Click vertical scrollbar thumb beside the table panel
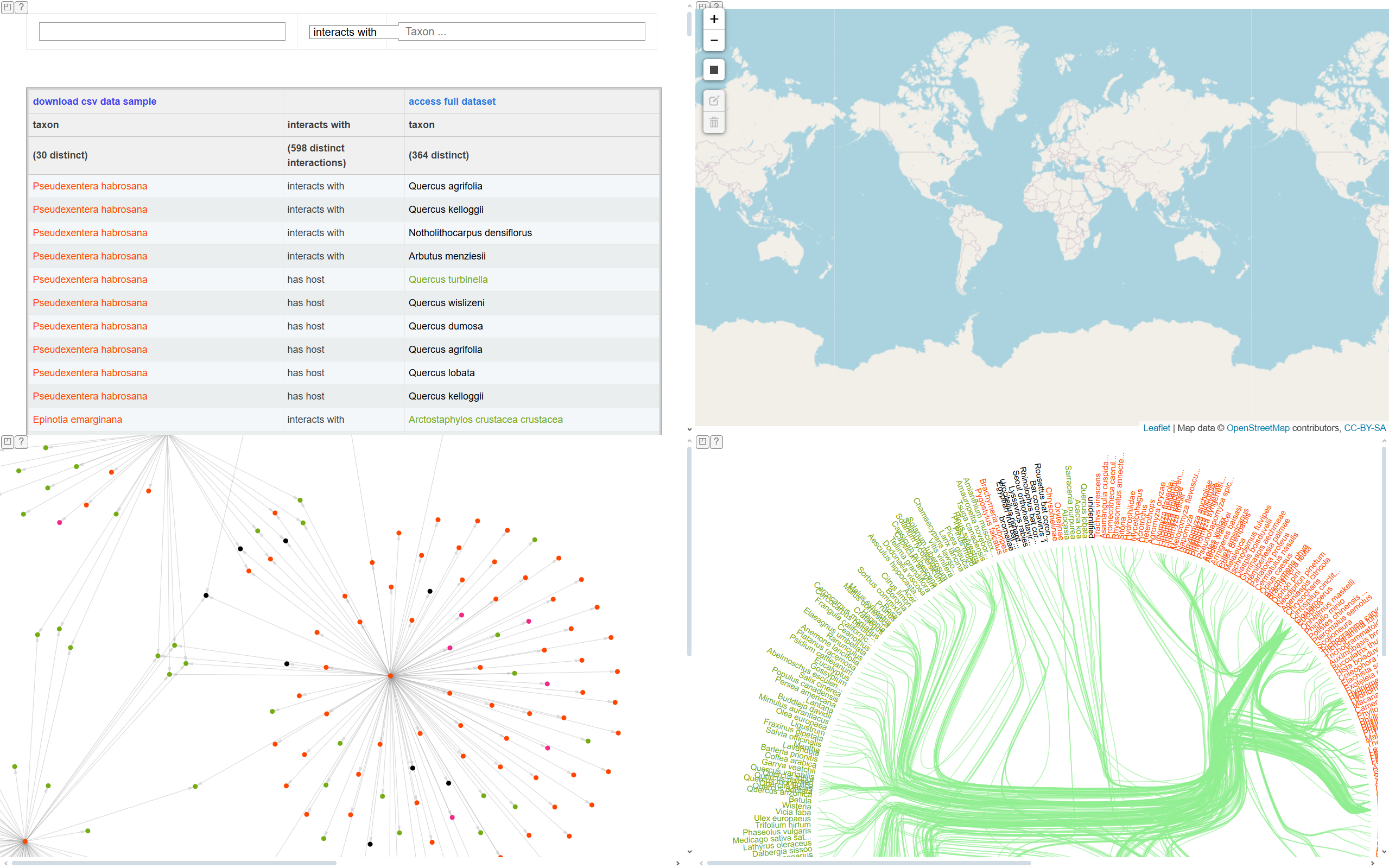Image resolution: width=1389 pixels, height=868 pixels. (x=689, y=23)
